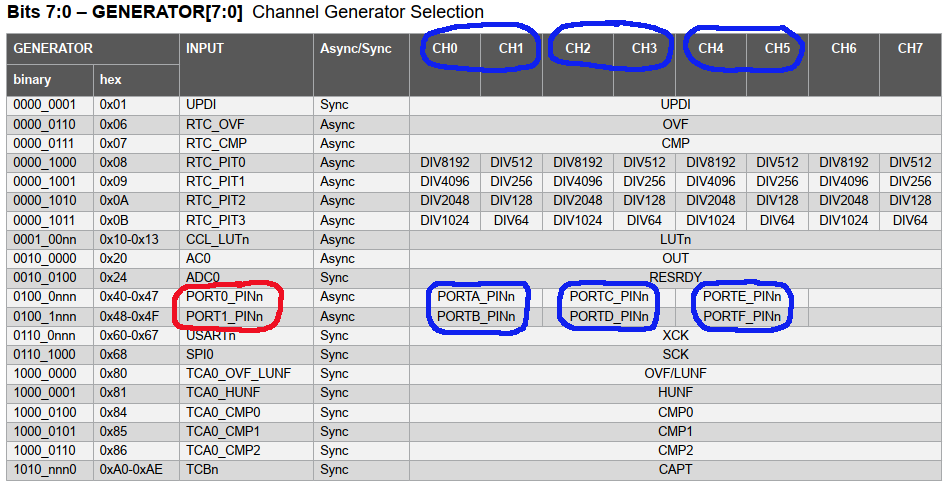Click the CAPT cell in TCBn row
The width and height of the screenshot is (948, 487).
[675, 469]
